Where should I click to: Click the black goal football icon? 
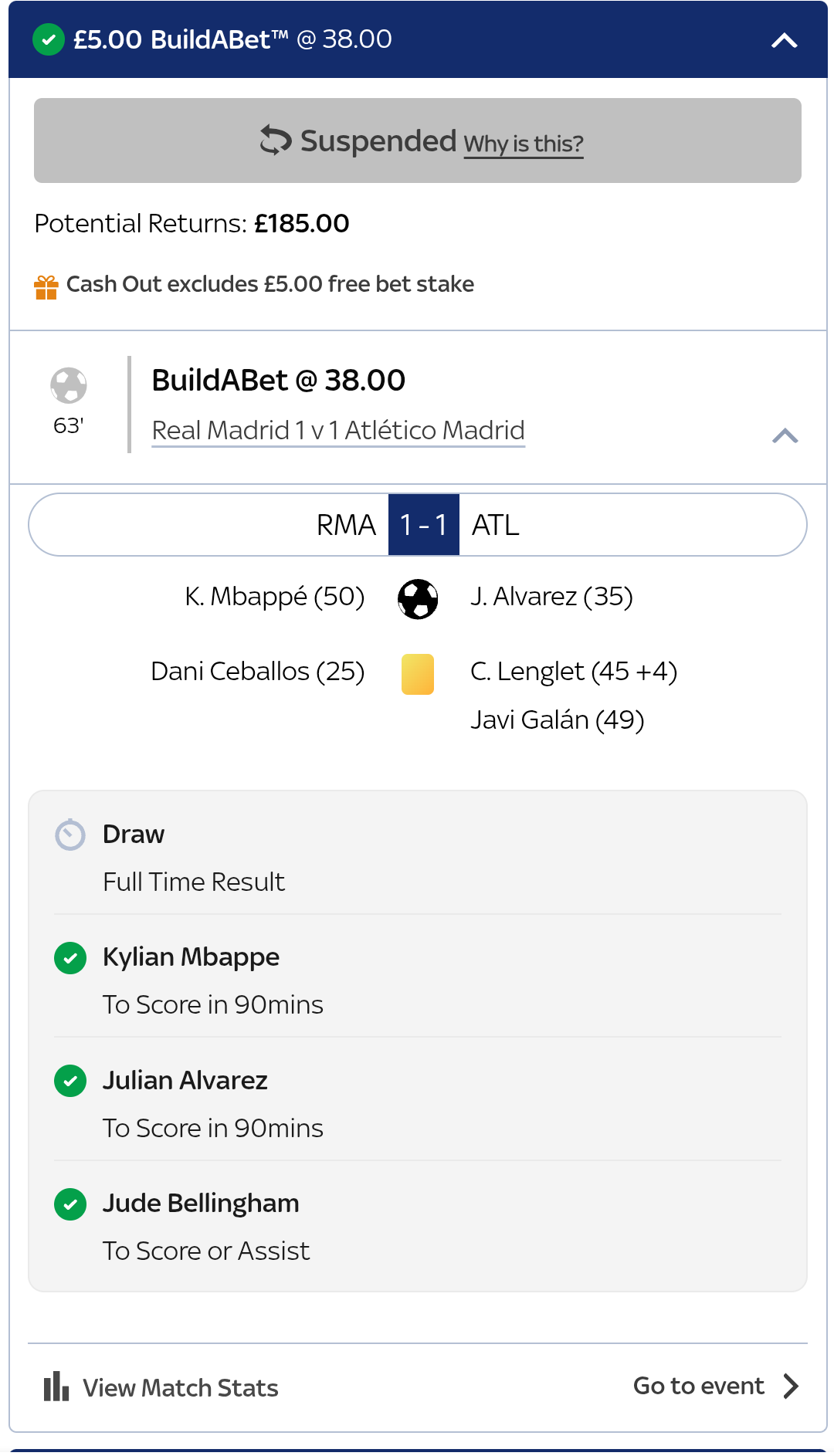[x=418, y=599]
